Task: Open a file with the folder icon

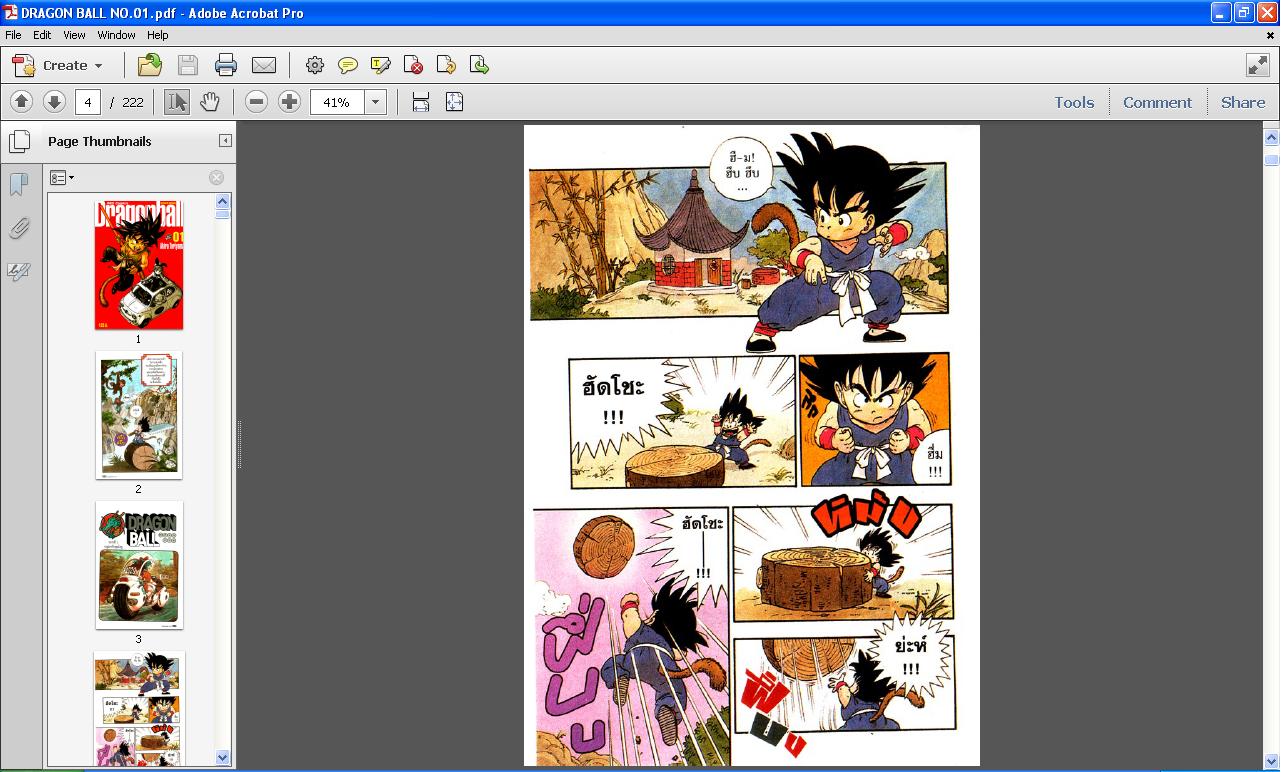Action: click(x=150, y=65)
